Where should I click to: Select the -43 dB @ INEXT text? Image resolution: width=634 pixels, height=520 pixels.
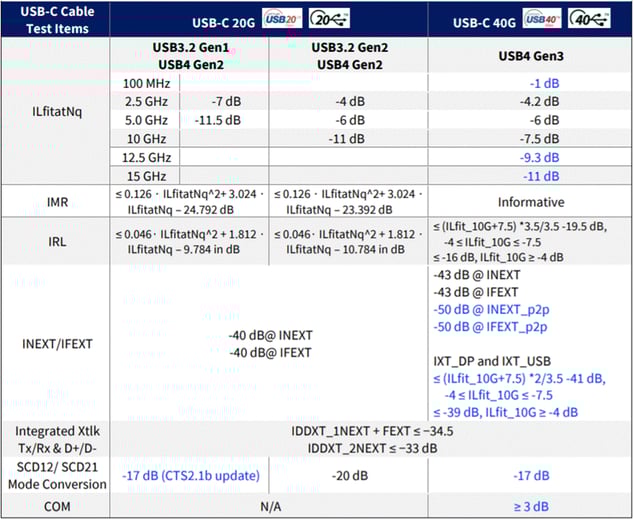(476, 275)
